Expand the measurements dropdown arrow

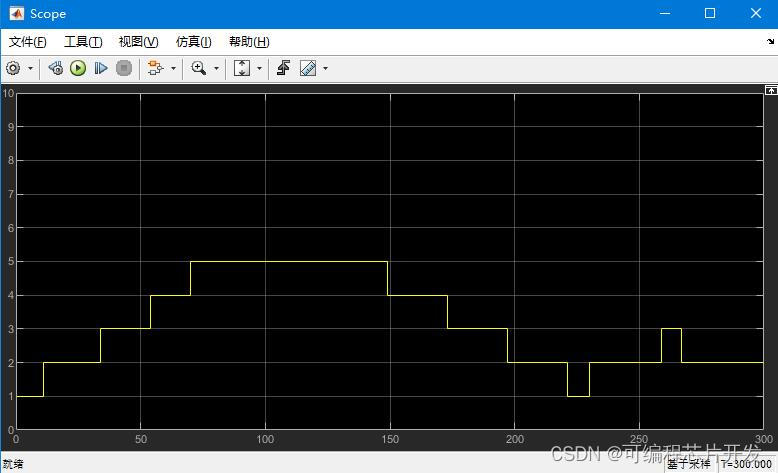[x=325, y=68]
